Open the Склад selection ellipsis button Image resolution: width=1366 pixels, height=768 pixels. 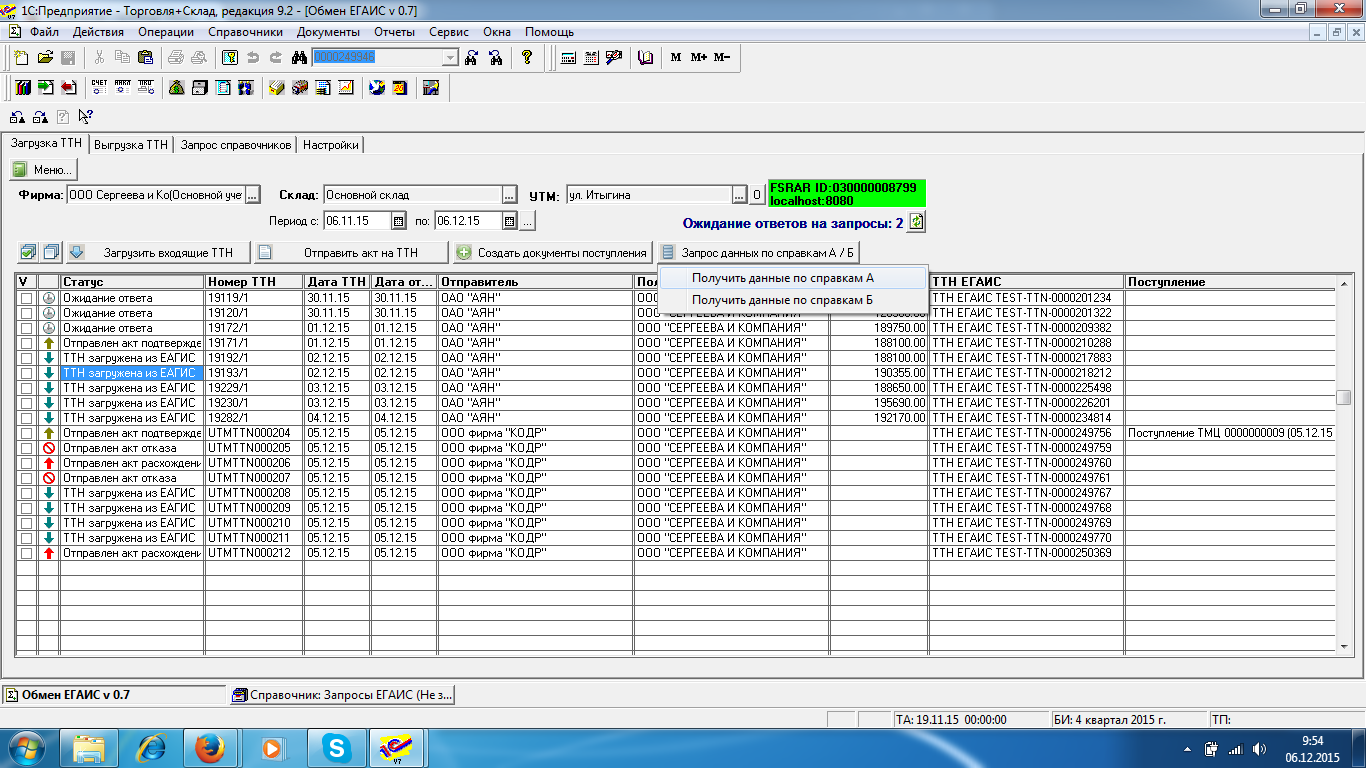(x=509, y=195)
